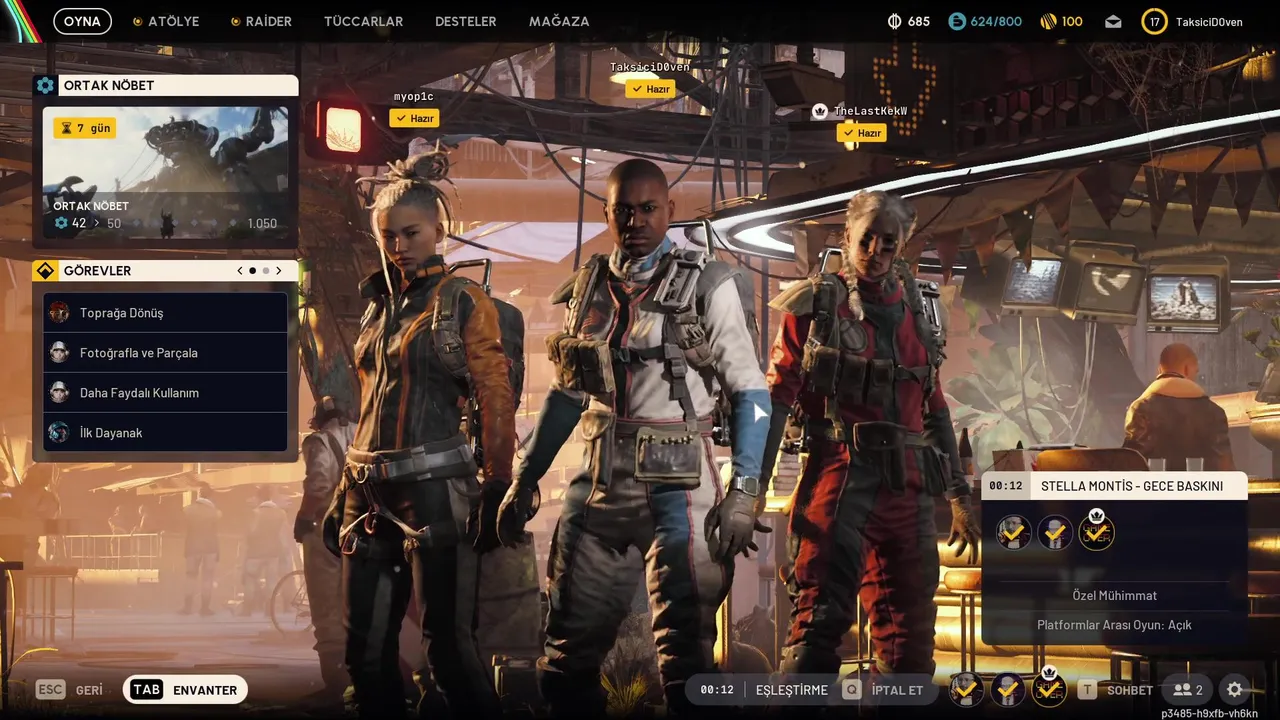The height and width of the screenshot is (720, 1280).
Task: Click the 624/800 stash capacity icon
Action: coord(957,21)
